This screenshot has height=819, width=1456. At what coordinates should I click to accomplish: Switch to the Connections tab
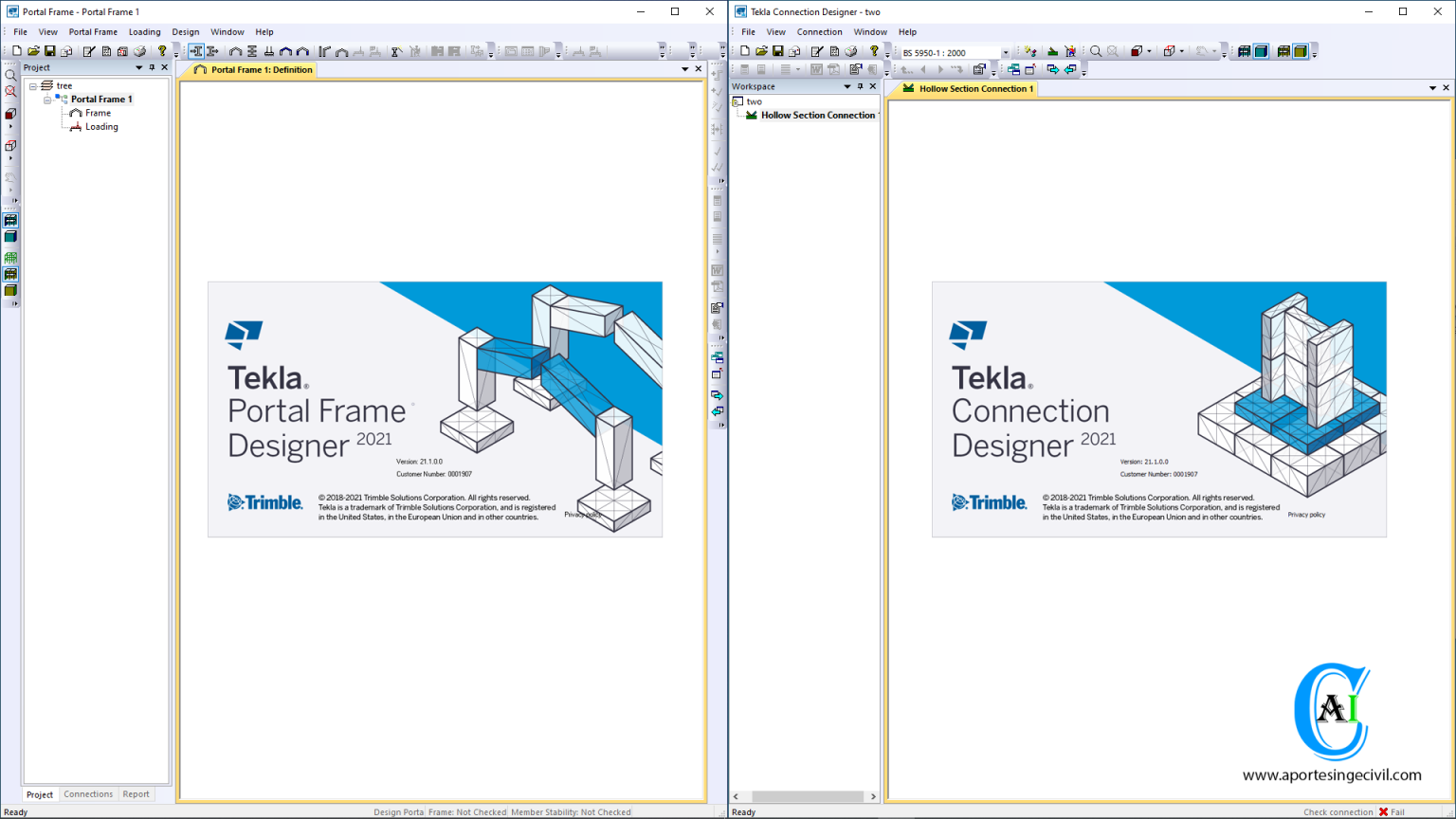(88, 793)
